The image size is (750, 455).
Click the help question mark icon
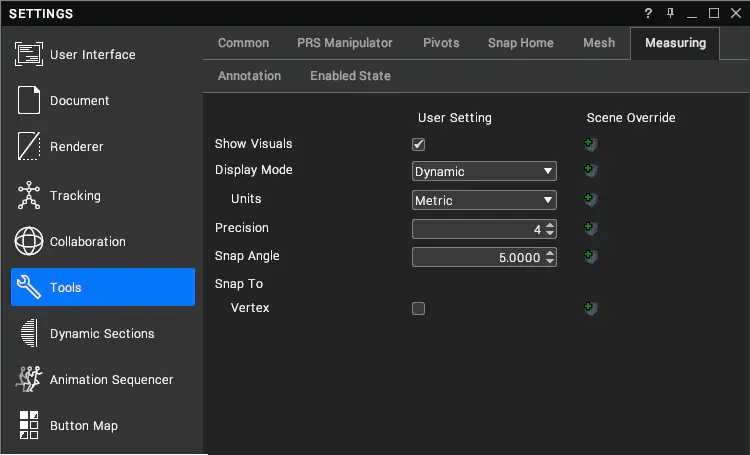click(648, 13)
